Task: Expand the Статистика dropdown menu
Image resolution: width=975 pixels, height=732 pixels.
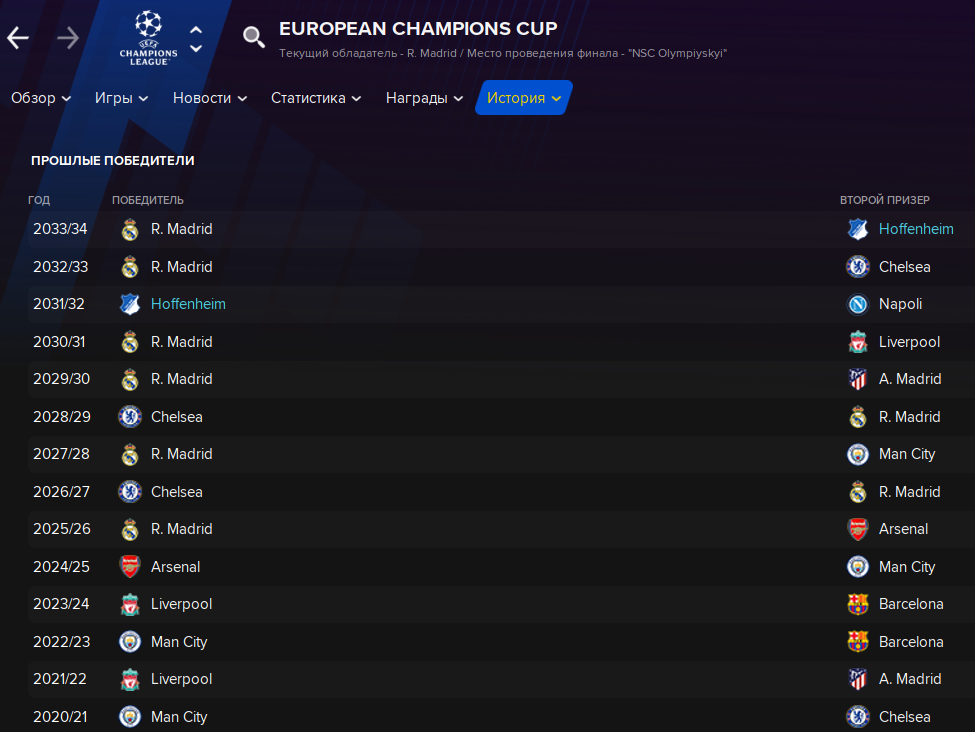Action: 316,98
